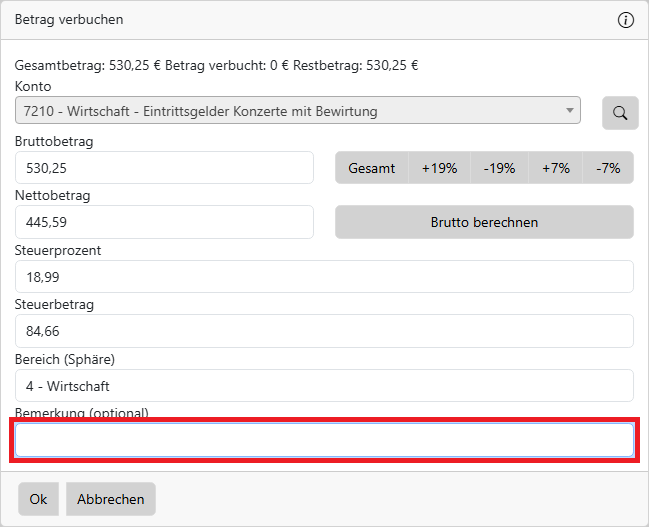Confirm the booking with Ok
This screenshot has height=527, width=649.
[x=38, y=499]
